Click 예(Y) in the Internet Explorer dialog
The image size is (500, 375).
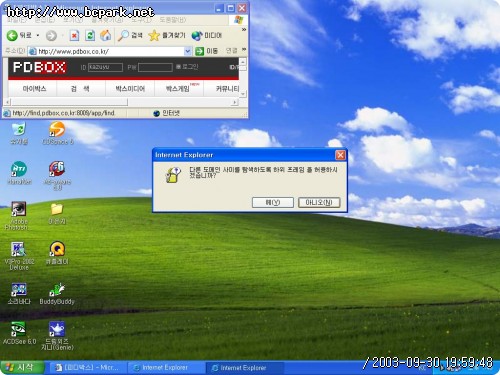coord(273,202)
